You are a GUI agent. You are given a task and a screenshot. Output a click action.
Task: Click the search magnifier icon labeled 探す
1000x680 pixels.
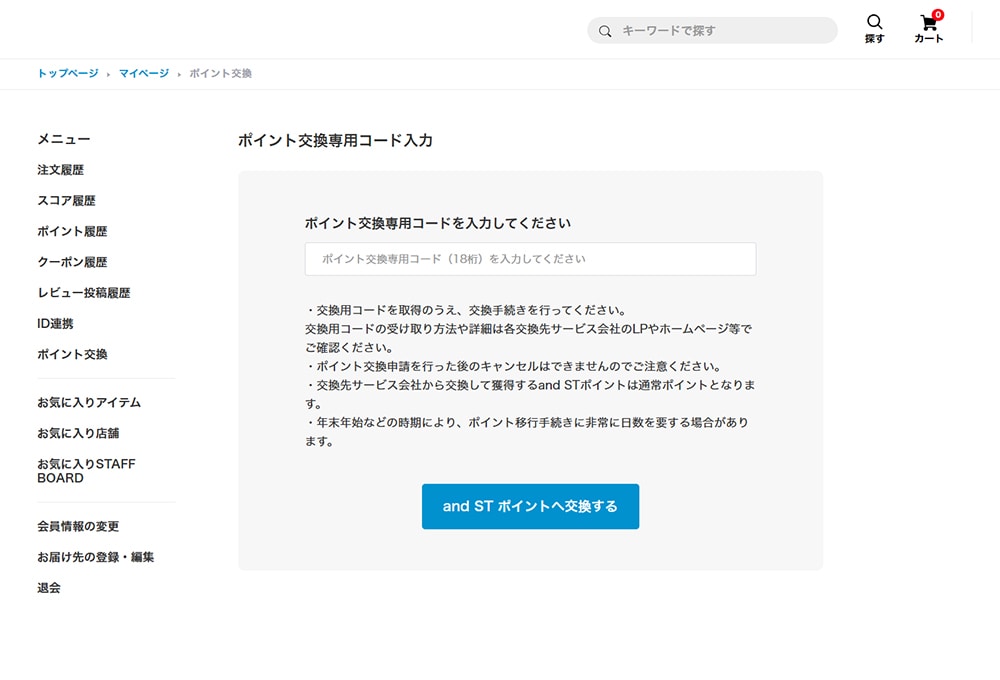point(874,28)
